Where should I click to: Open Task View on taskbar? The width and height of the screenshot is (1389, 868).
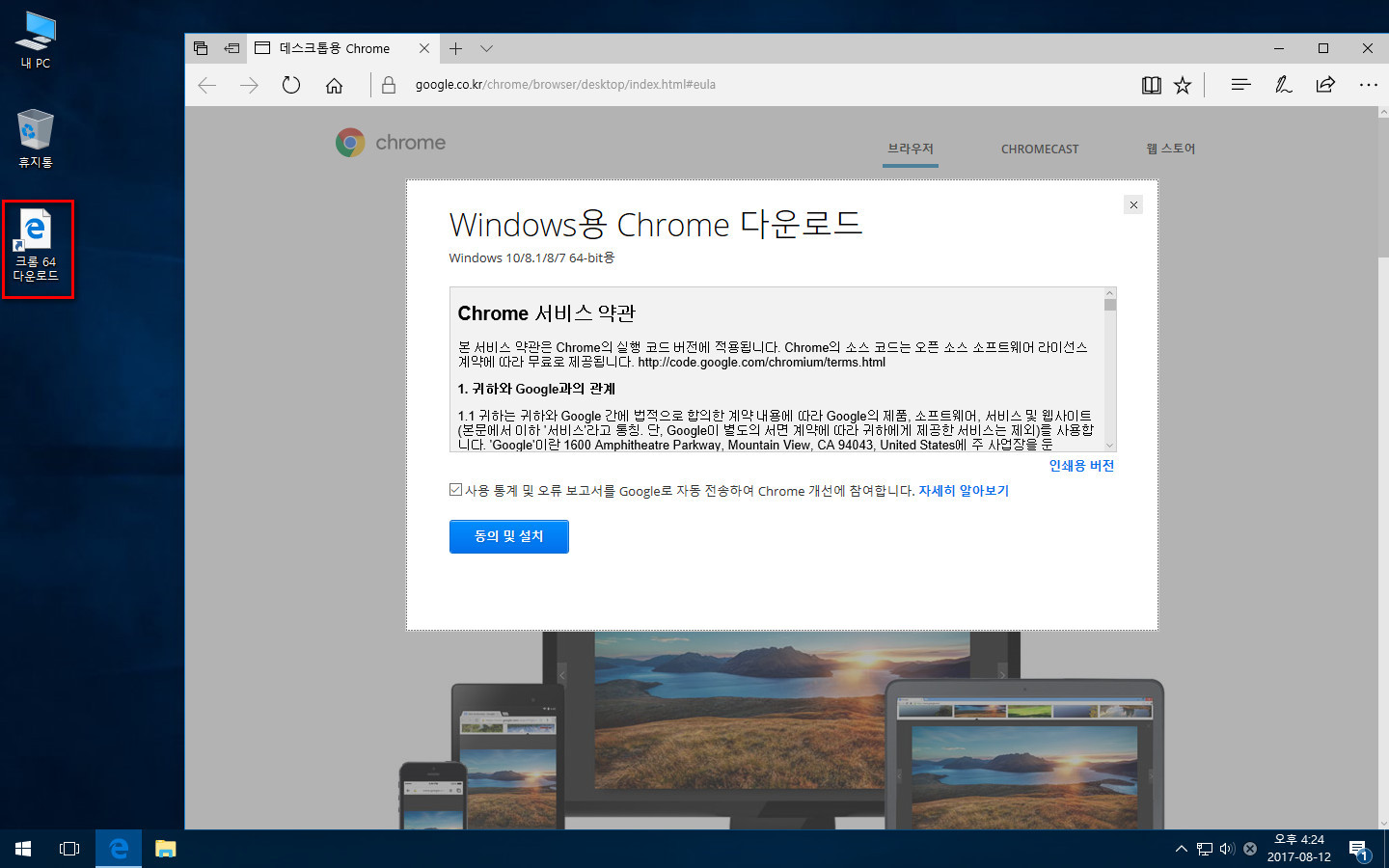69,849
